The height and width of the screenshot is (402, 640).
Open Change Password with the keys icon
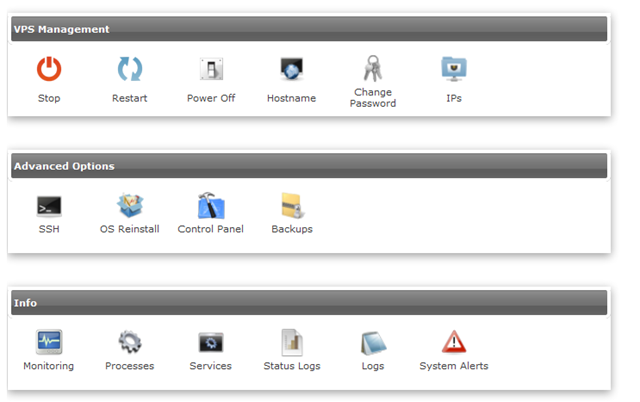[373, 68]
